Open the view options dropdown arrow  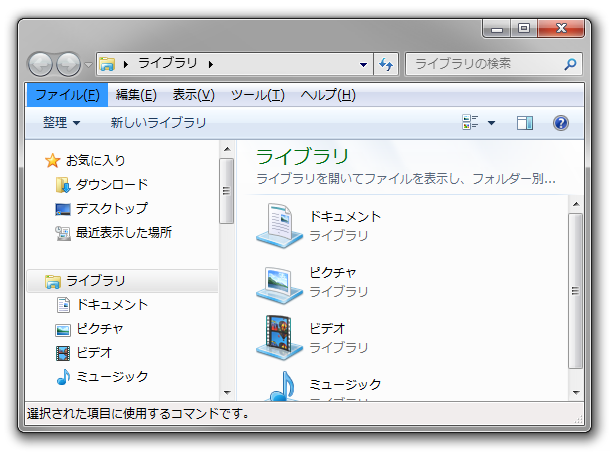[491, 123]
